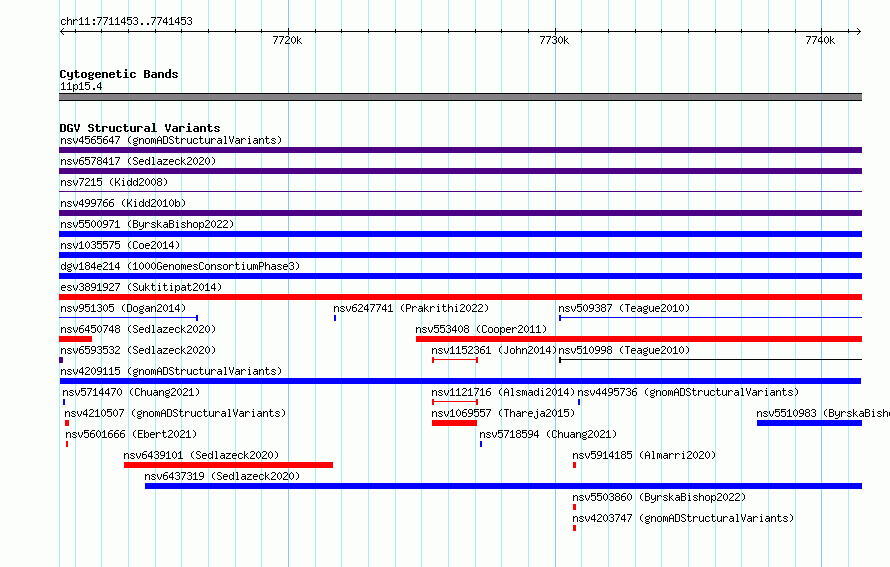Click the nsv5601666 (Ebert2021) label
The width and height of the screenshot is (890, 567).
pyautogui.click(x=131, y=434)
